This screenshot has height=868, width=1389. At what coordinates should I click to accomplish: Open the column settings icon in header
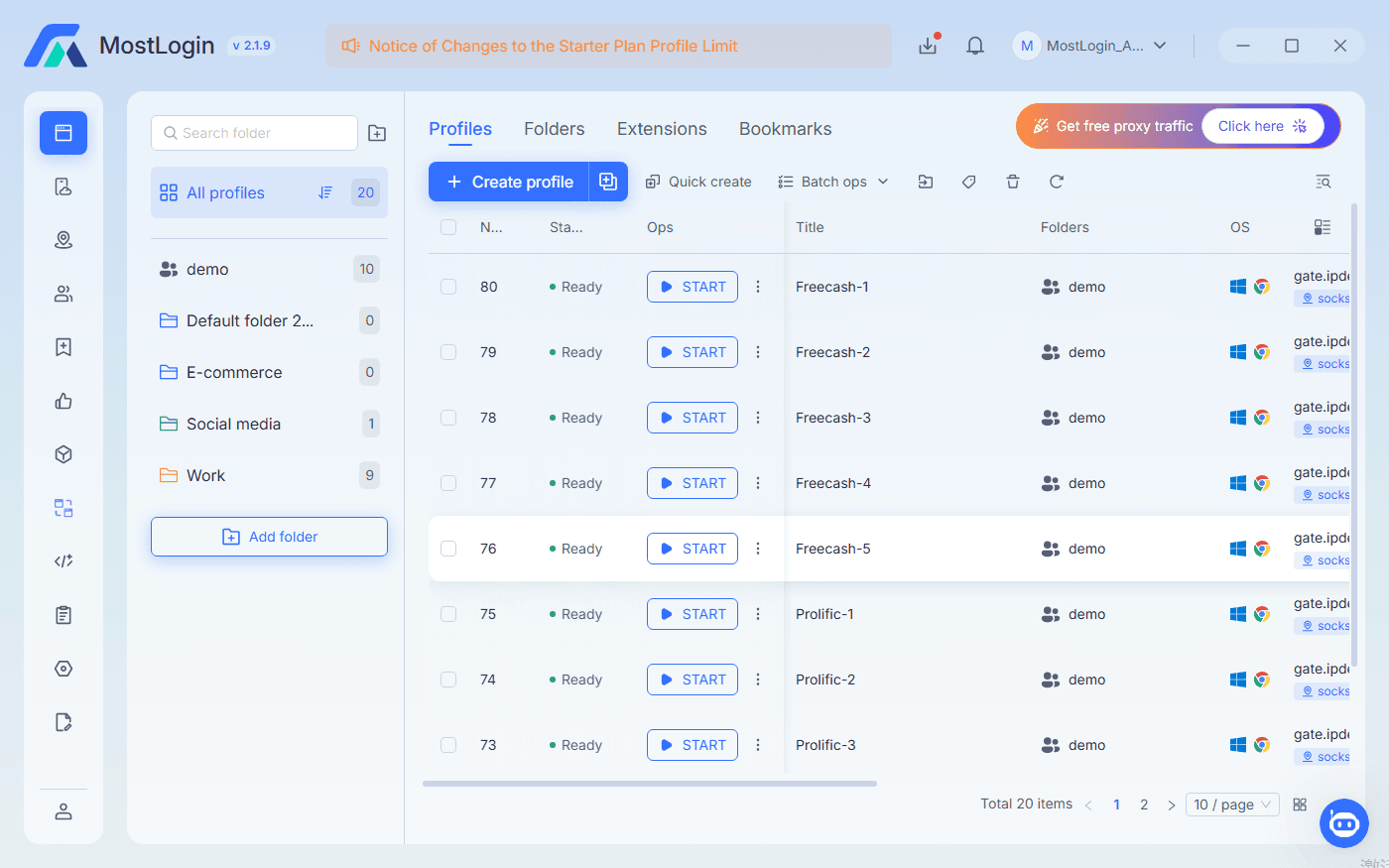click(x=1323, y=227)
